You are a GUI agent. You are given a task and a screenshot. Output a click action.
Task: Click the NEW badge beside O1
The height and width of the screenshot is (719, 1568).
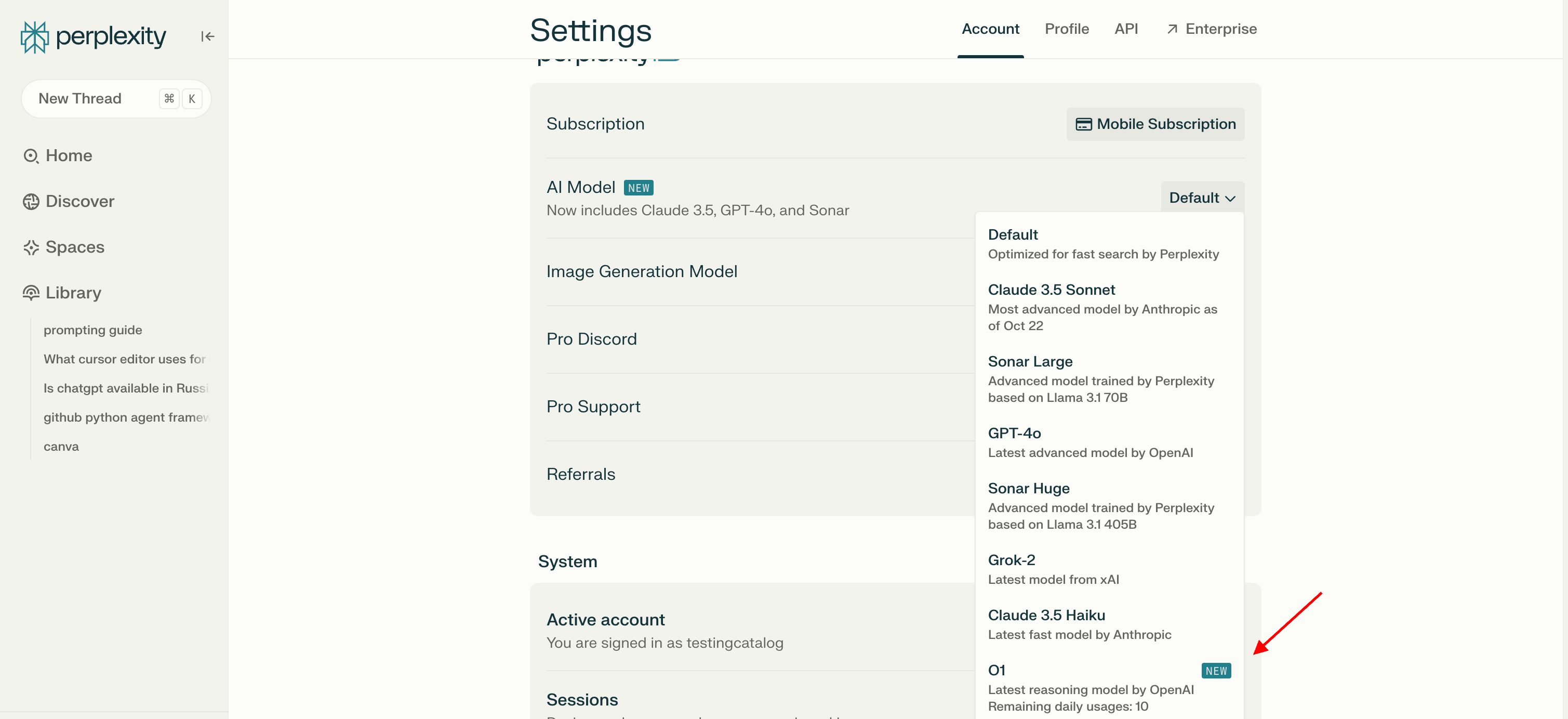1216,671
